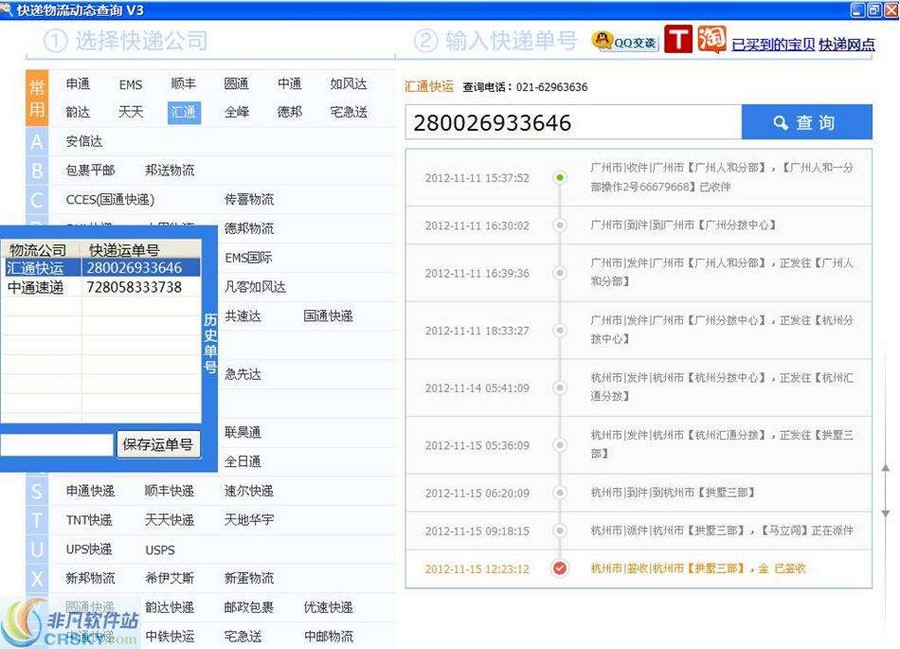Image resolution: width=900 pixels, height=649 pixels.
Task: Choose EMS国际 courier
Action: tap(248, 258)
